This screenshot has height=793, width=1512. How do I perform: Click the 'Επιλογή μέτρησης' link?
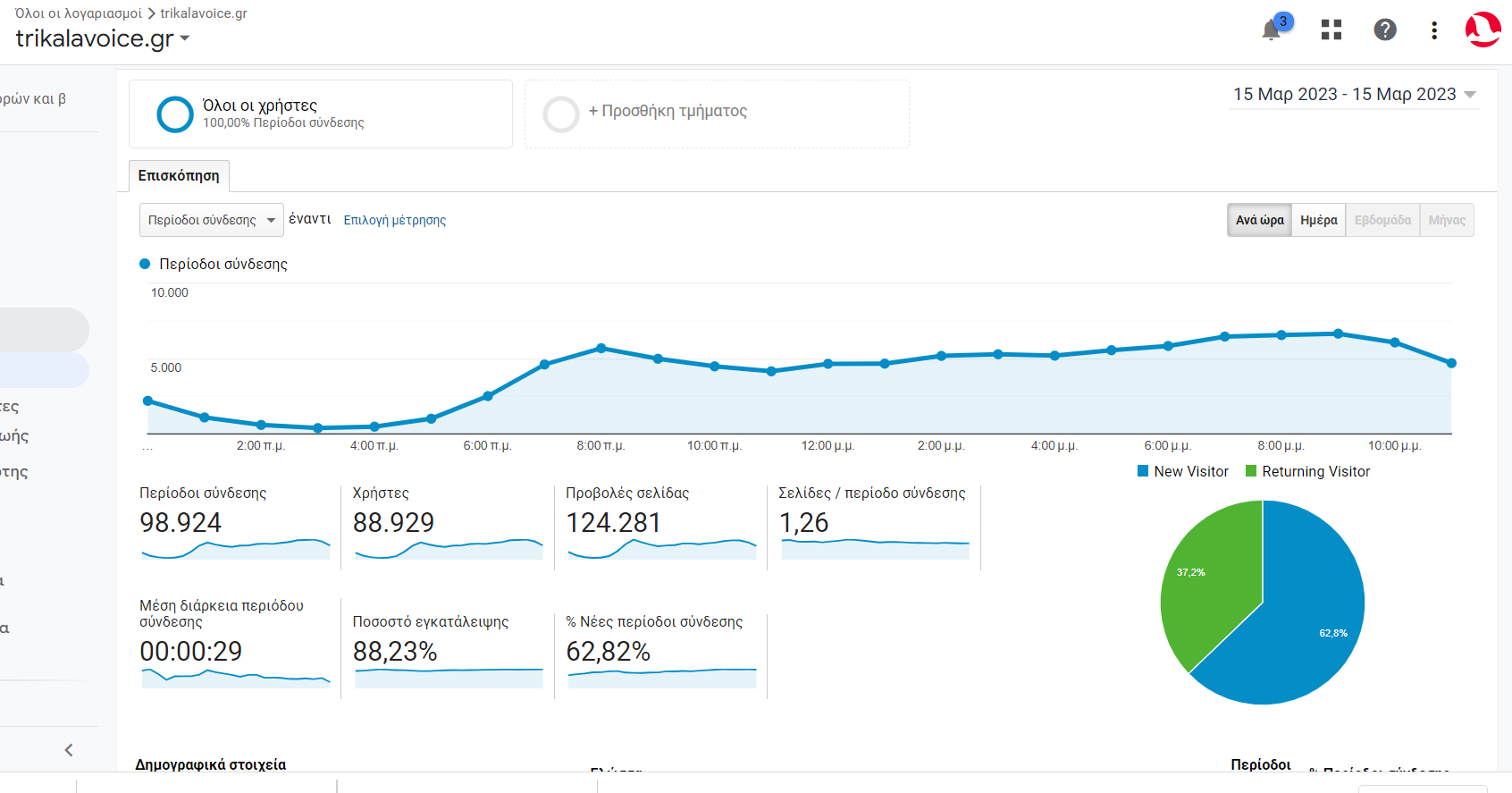(394, 220)
